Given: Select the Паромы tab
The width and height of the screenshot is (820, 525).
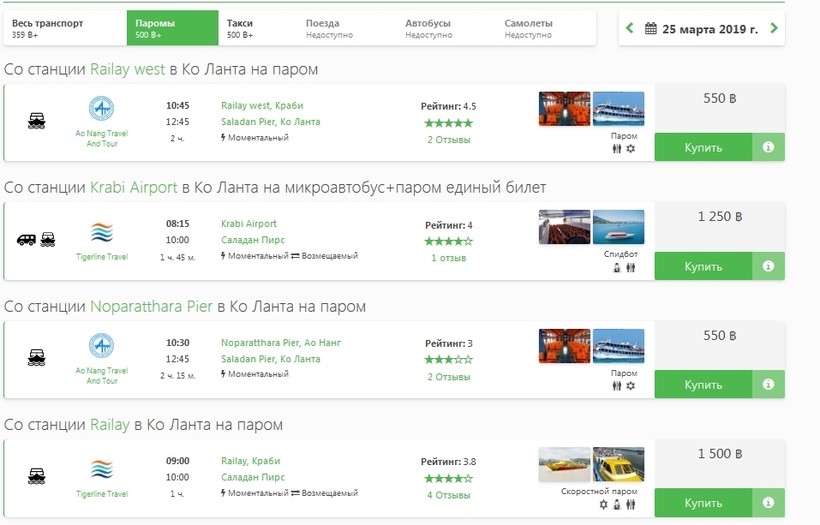Looking at the screenshot, I should click(x=173, y=28).
